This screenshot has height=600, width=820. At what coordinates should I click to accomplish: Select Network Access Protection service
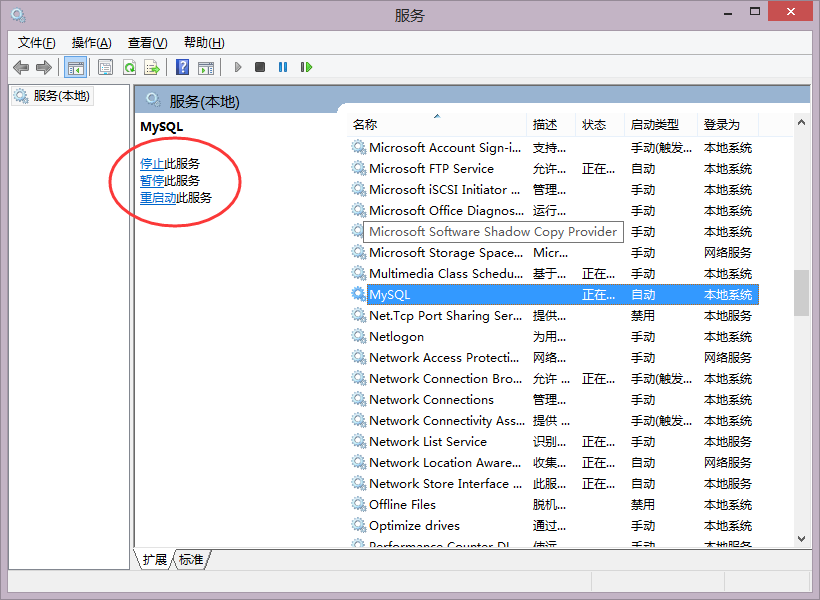pos(553,358)
